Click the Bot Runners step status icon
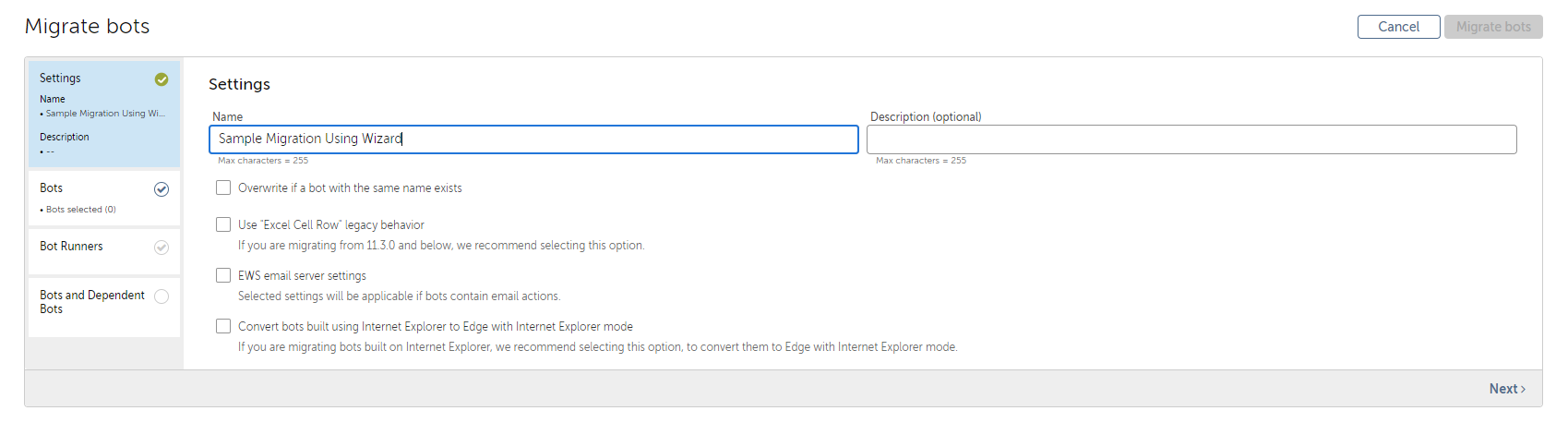Viewport: 1568px width, 423px height. [162, 248]
